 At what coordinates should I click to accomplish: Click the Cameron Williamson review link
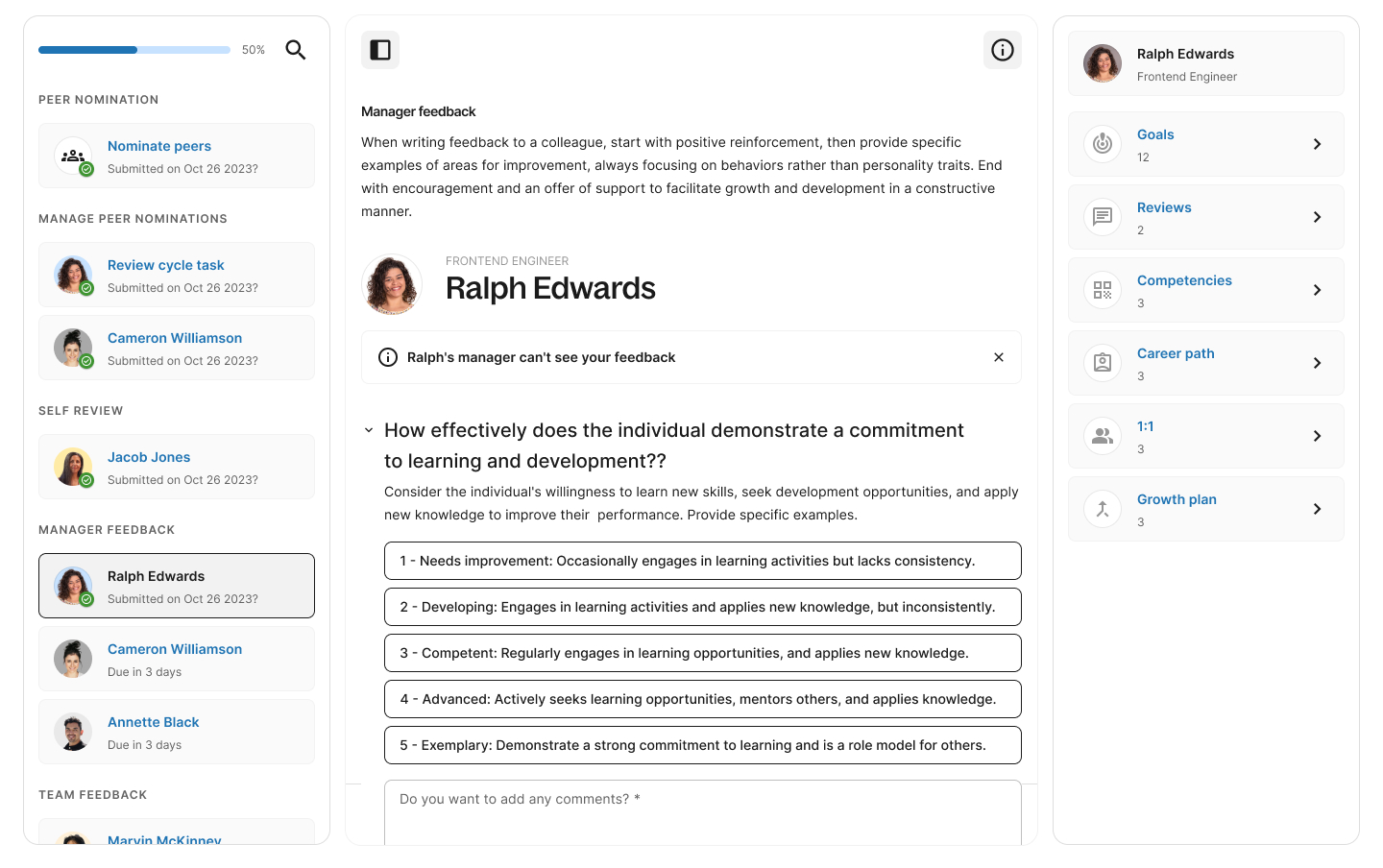(x=175, y=338)
